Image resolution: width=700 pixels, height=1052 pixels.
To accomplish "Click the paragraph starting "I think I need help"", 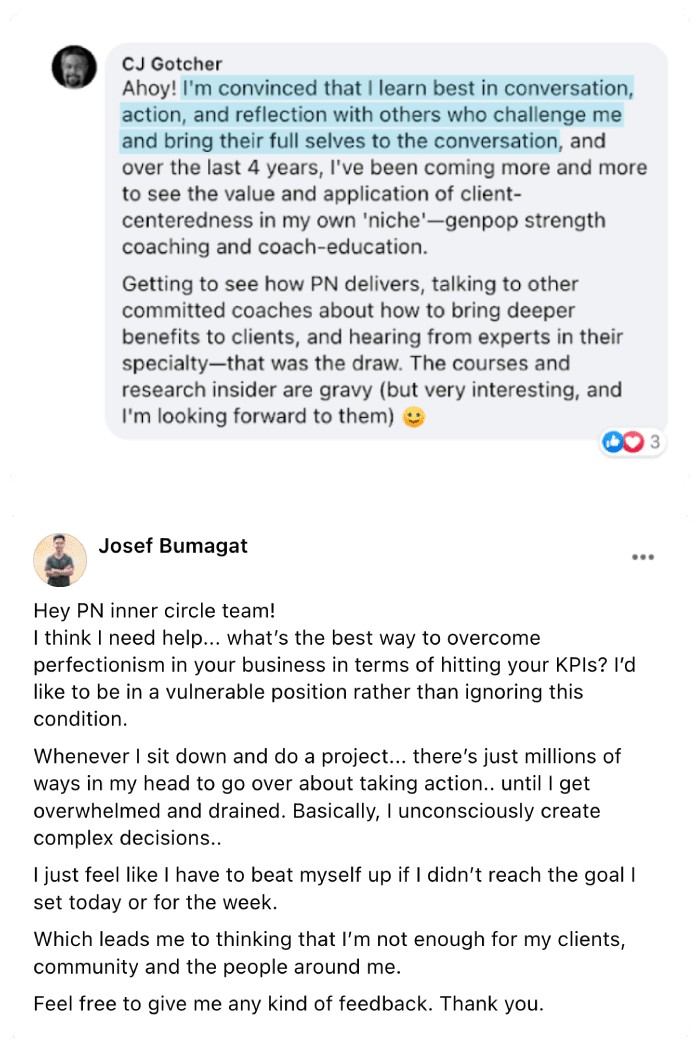I will [x=334, y=678].
